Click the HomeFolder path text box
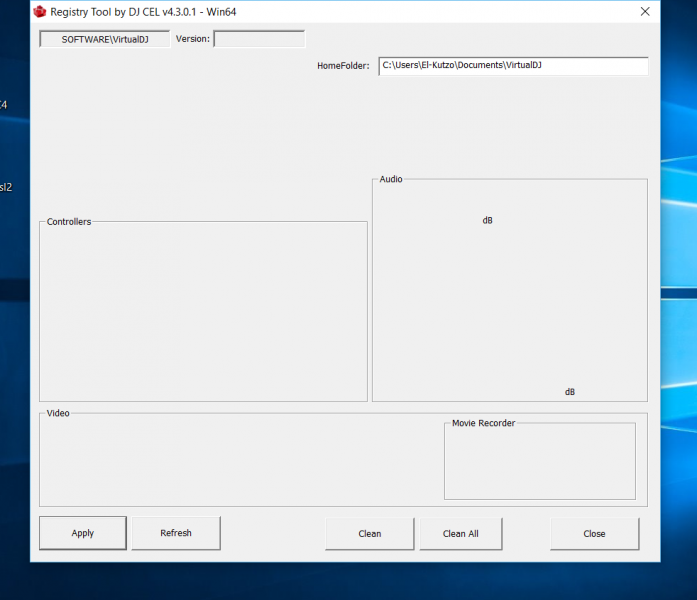This screenshot has width=697, height=600. click(x=513, y=66)
